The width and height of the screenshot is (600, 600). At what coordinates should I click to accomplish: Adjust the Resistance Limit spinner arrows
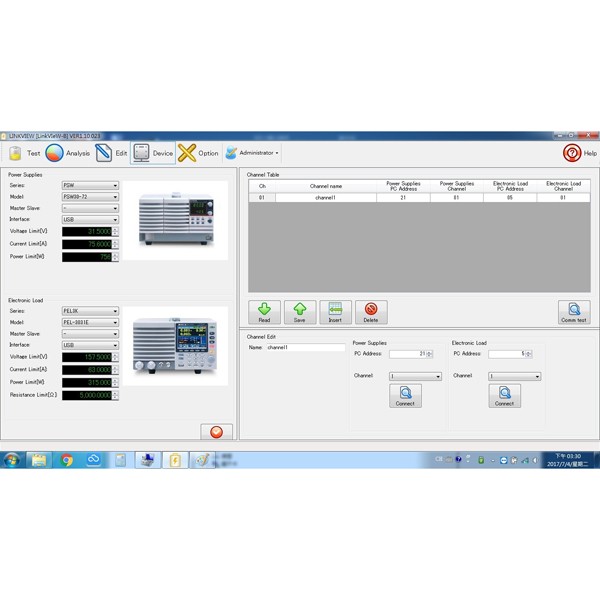pyautogui.click(x=115, y=395)
